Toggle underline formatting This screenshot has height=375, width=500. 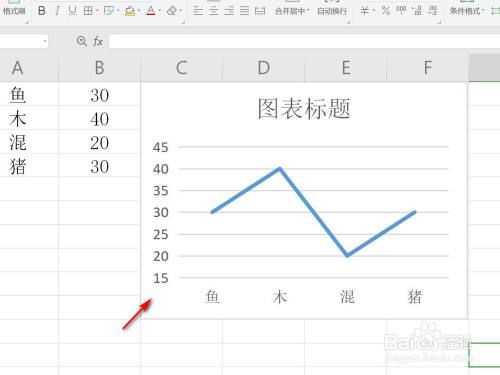pos(72,11)
